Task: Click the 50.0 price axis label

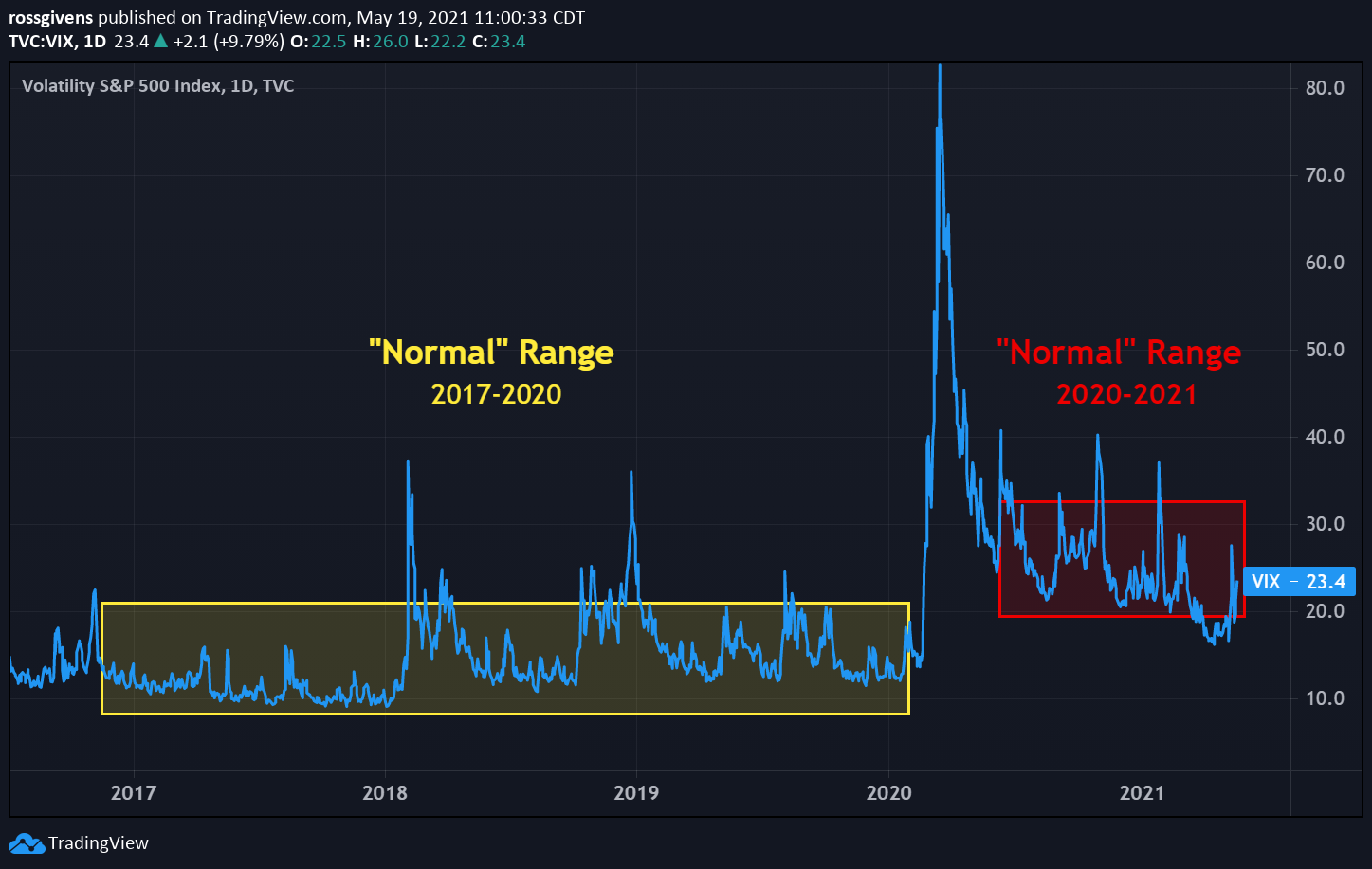Action: pyautogui.click(x=1325, y=350)
